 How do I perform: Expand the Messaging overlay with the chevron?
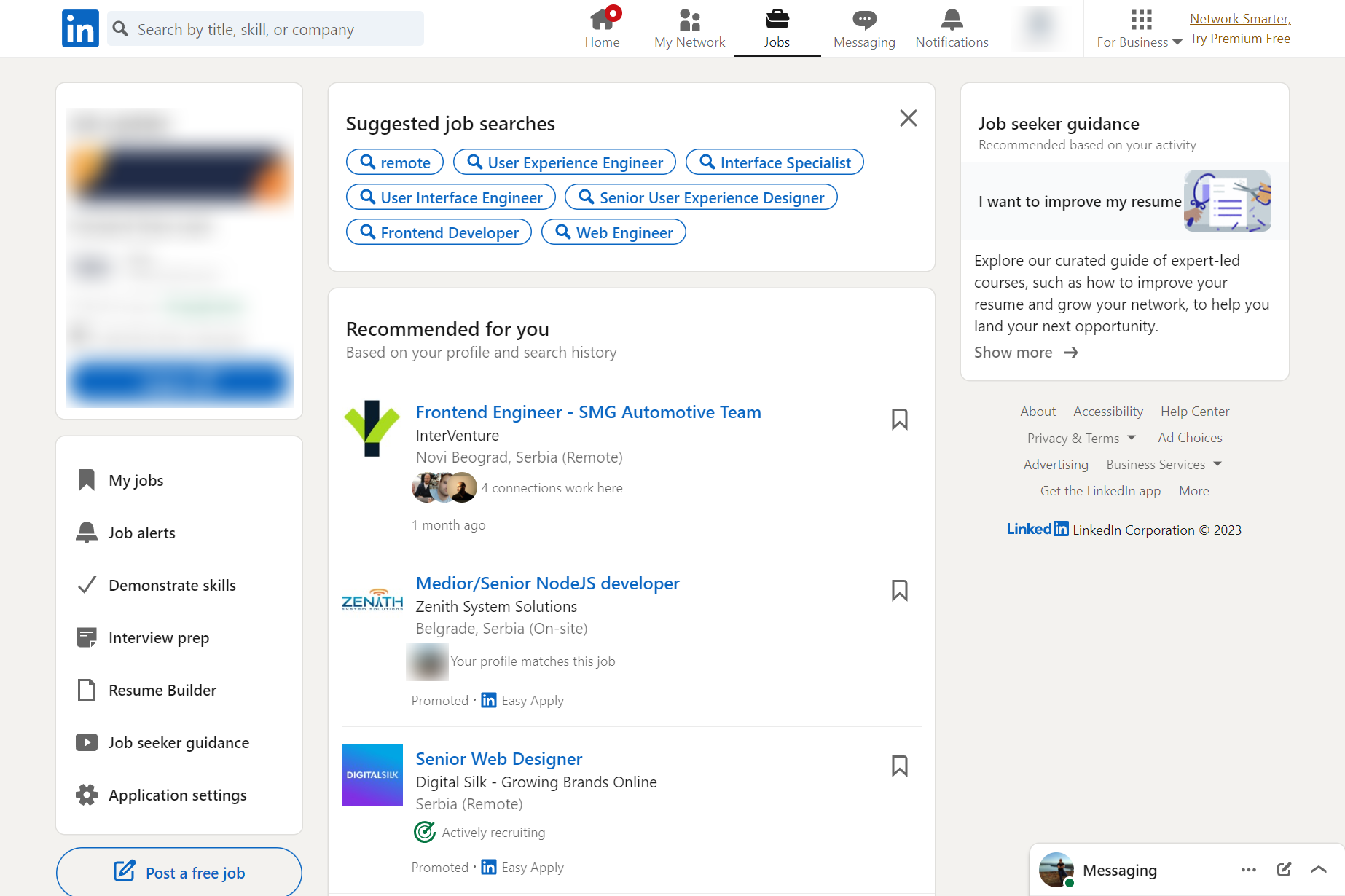(x=1319, y=870)
